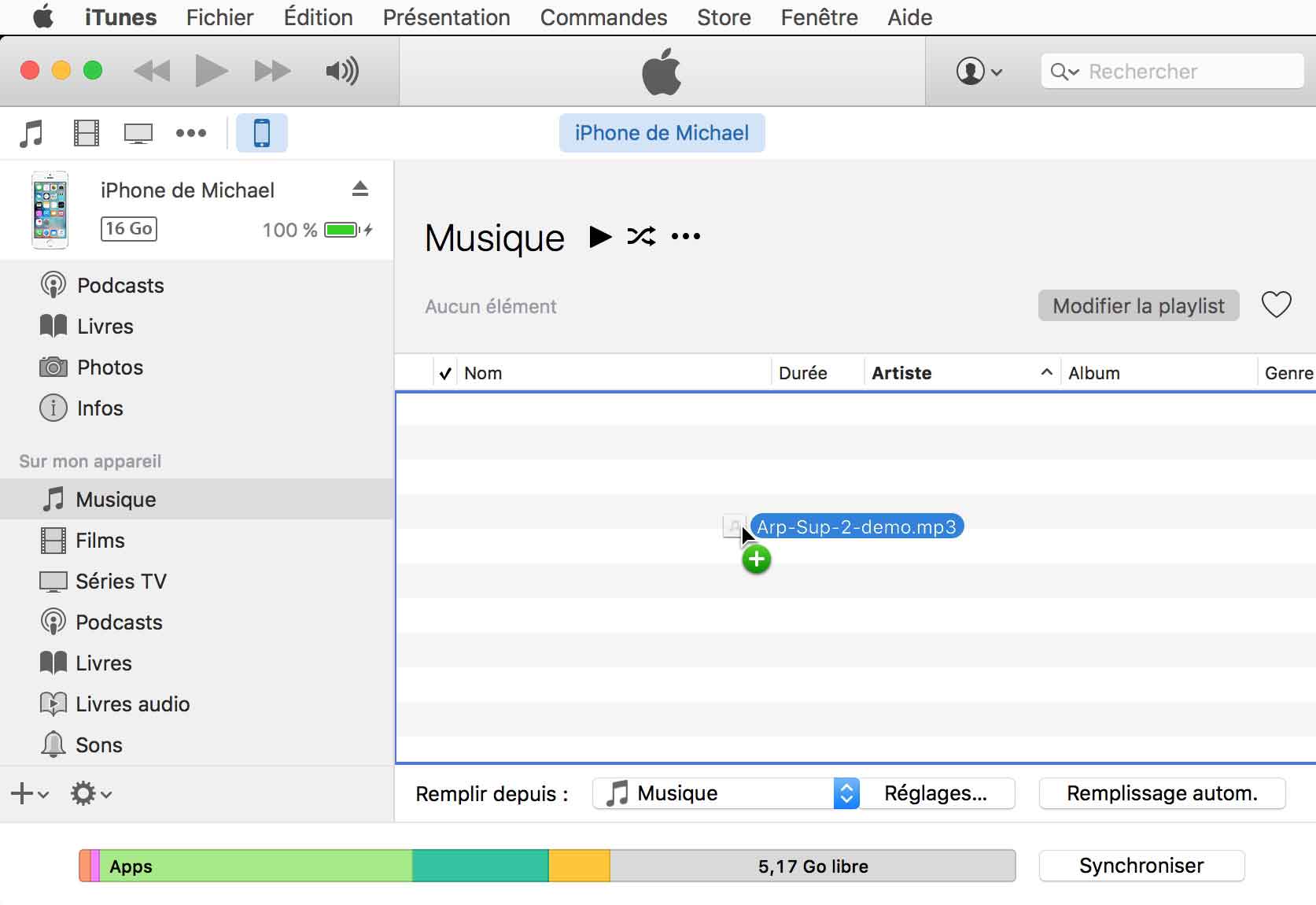Open the TV shows screen icon

[138, 133]
